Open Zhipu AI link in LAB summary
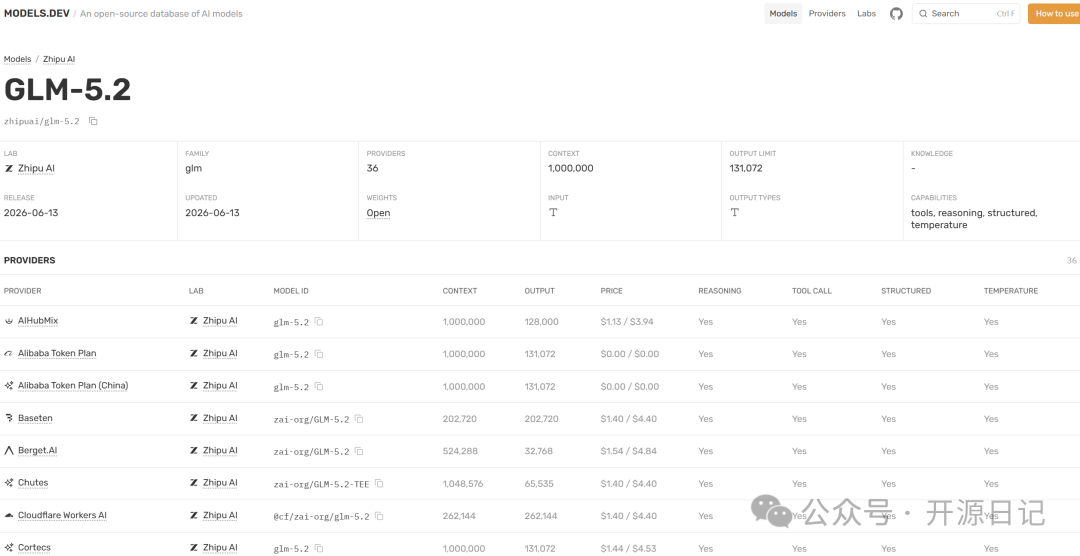Screen dimensions: 1080x556 [x=37, y=168]
